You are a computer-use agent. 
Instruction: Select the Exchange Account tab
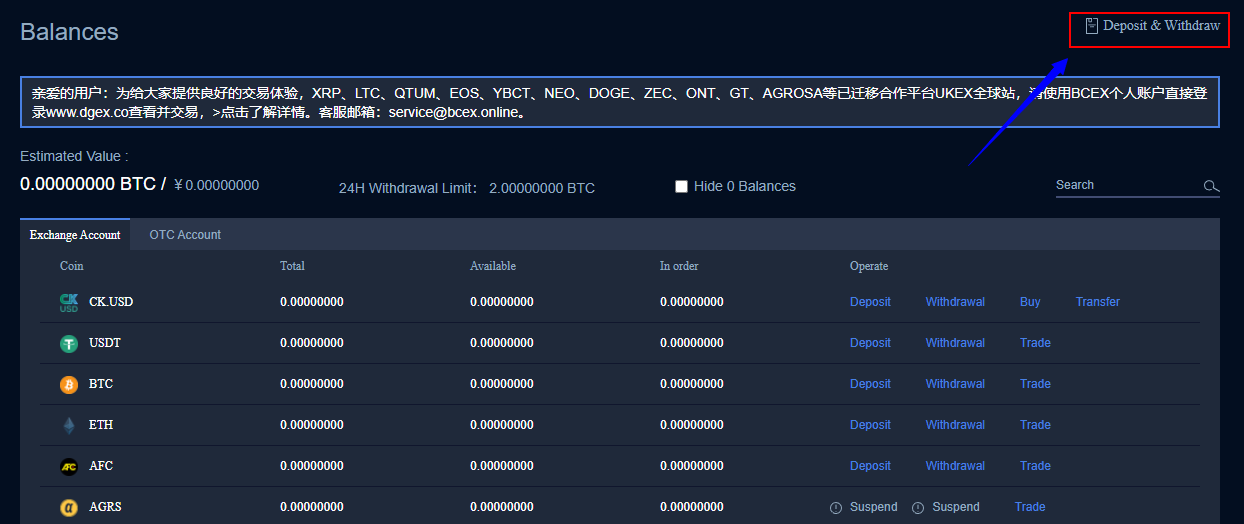(x=75, y=235)
